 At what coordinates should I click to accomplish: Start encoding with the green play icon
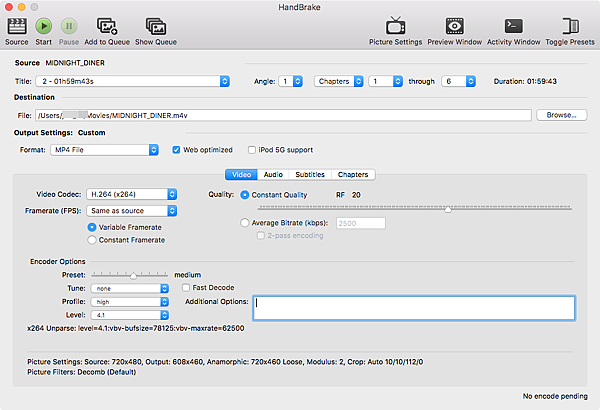click(44, 26)
